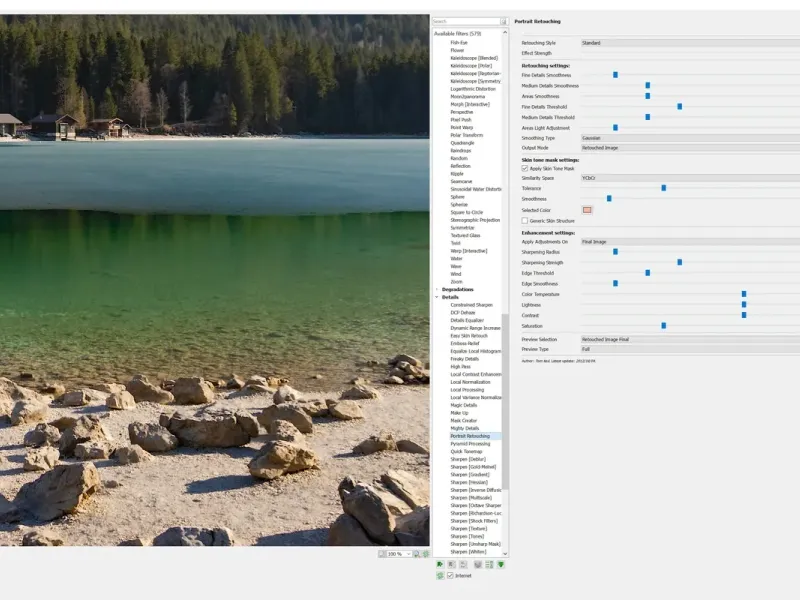The width and height of the screenshot is (800, 600).
Task: Open the Smoothing Type dropdown
Action: click(690, 138)
